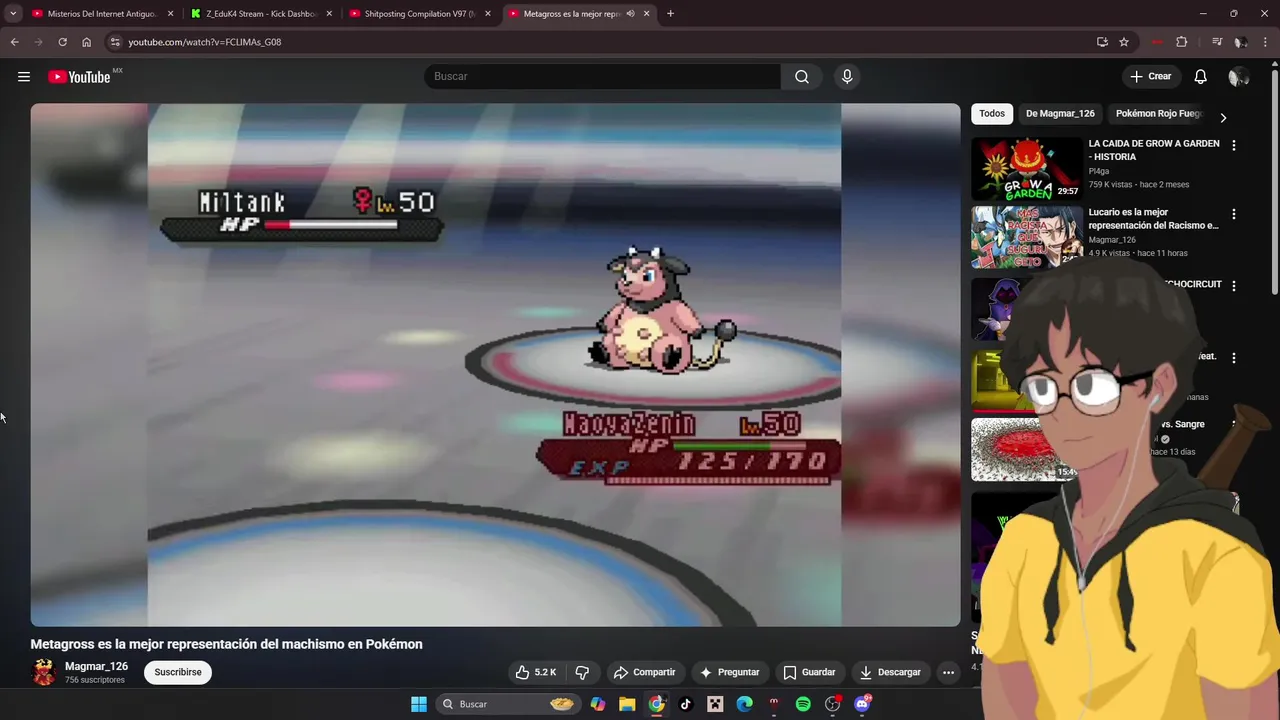
Task: Click the Windows taskbar Buscar search box
Action: coord(509,704)
